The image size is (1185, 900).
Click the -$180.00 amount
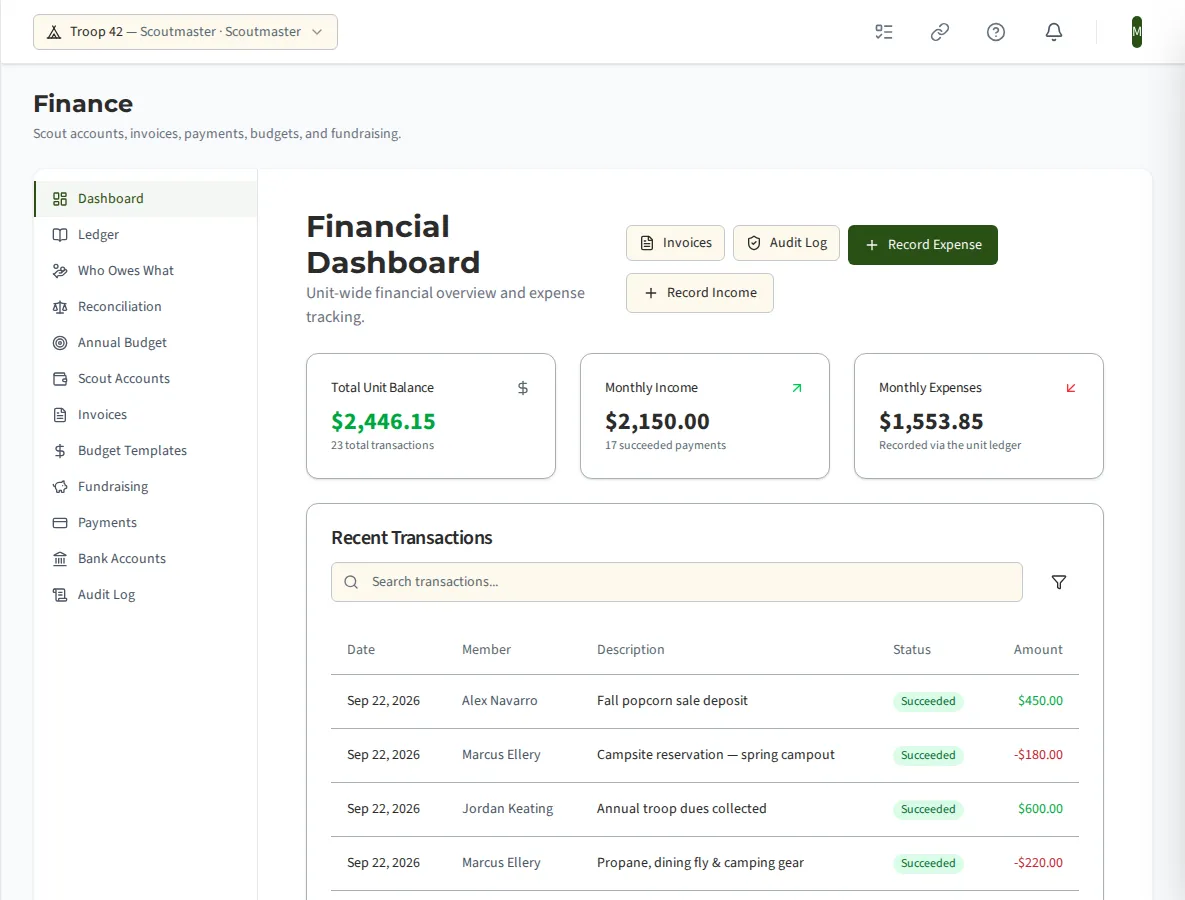(1038, 755)
